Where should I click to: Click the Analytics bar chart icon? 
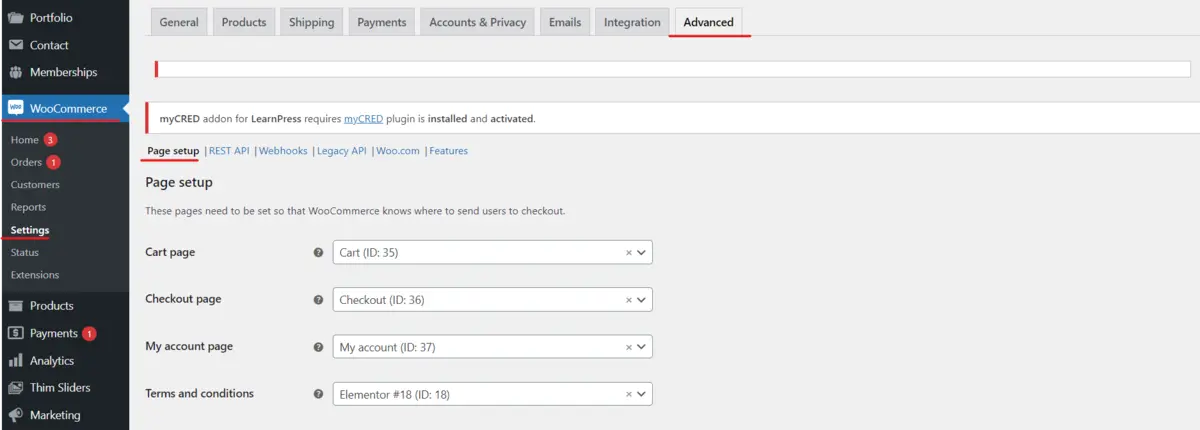coord(16,361)
